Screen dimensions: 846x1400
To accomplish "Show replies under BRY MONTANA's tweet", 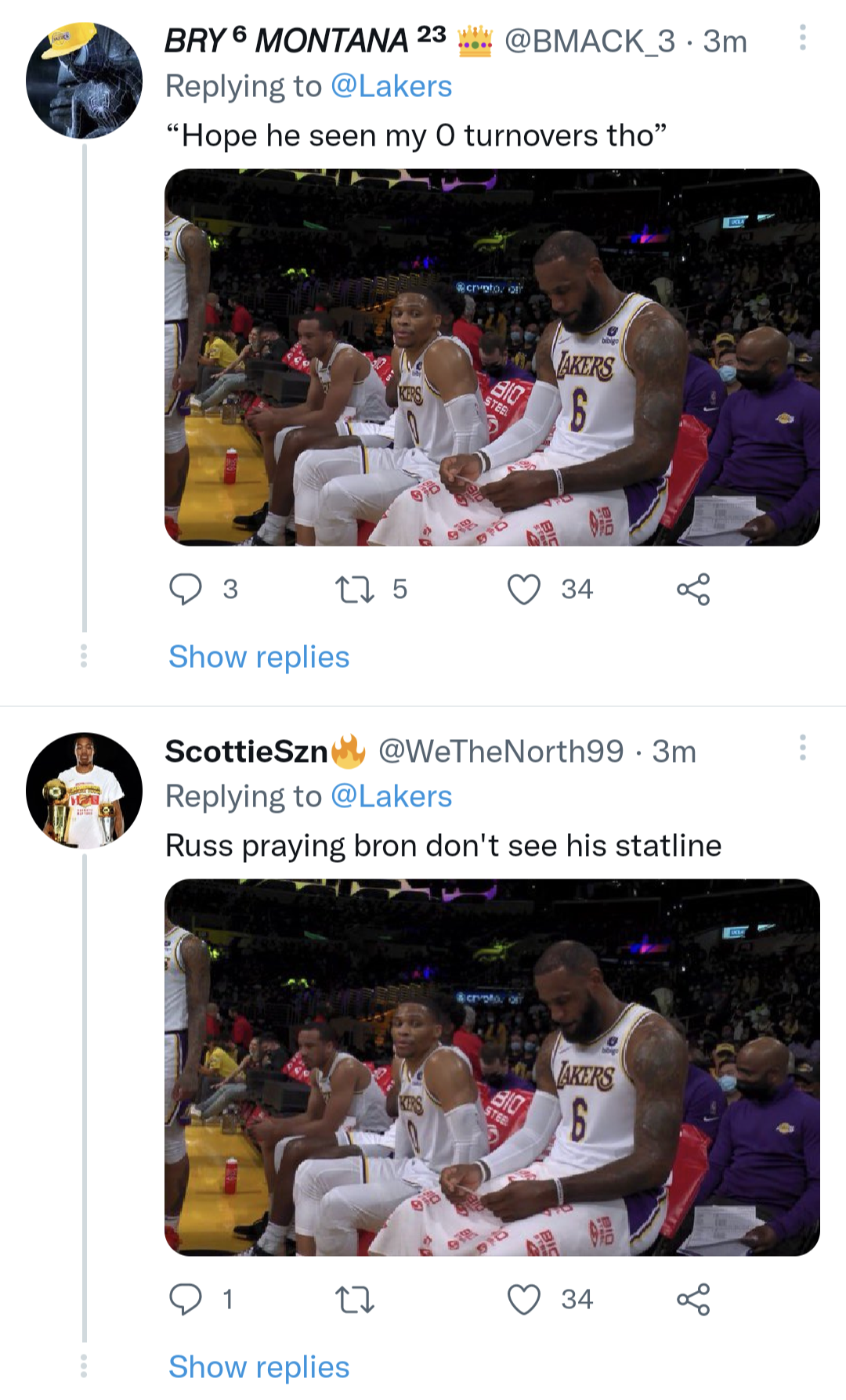I will 258,657.
